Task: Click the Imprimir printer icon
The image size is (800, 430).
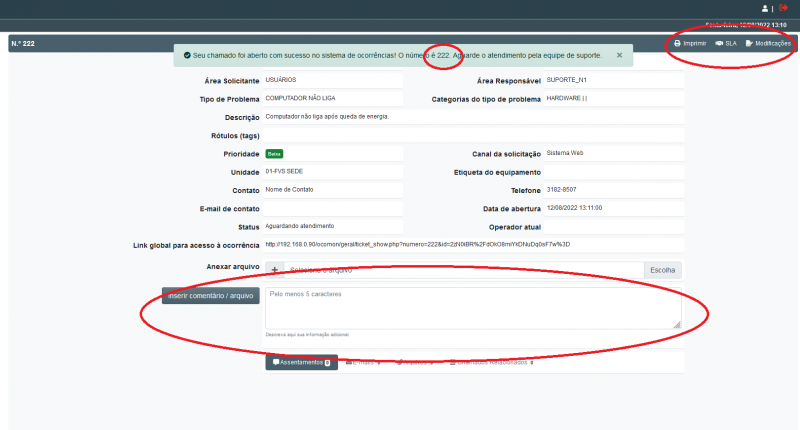Action: coord(678,43)
